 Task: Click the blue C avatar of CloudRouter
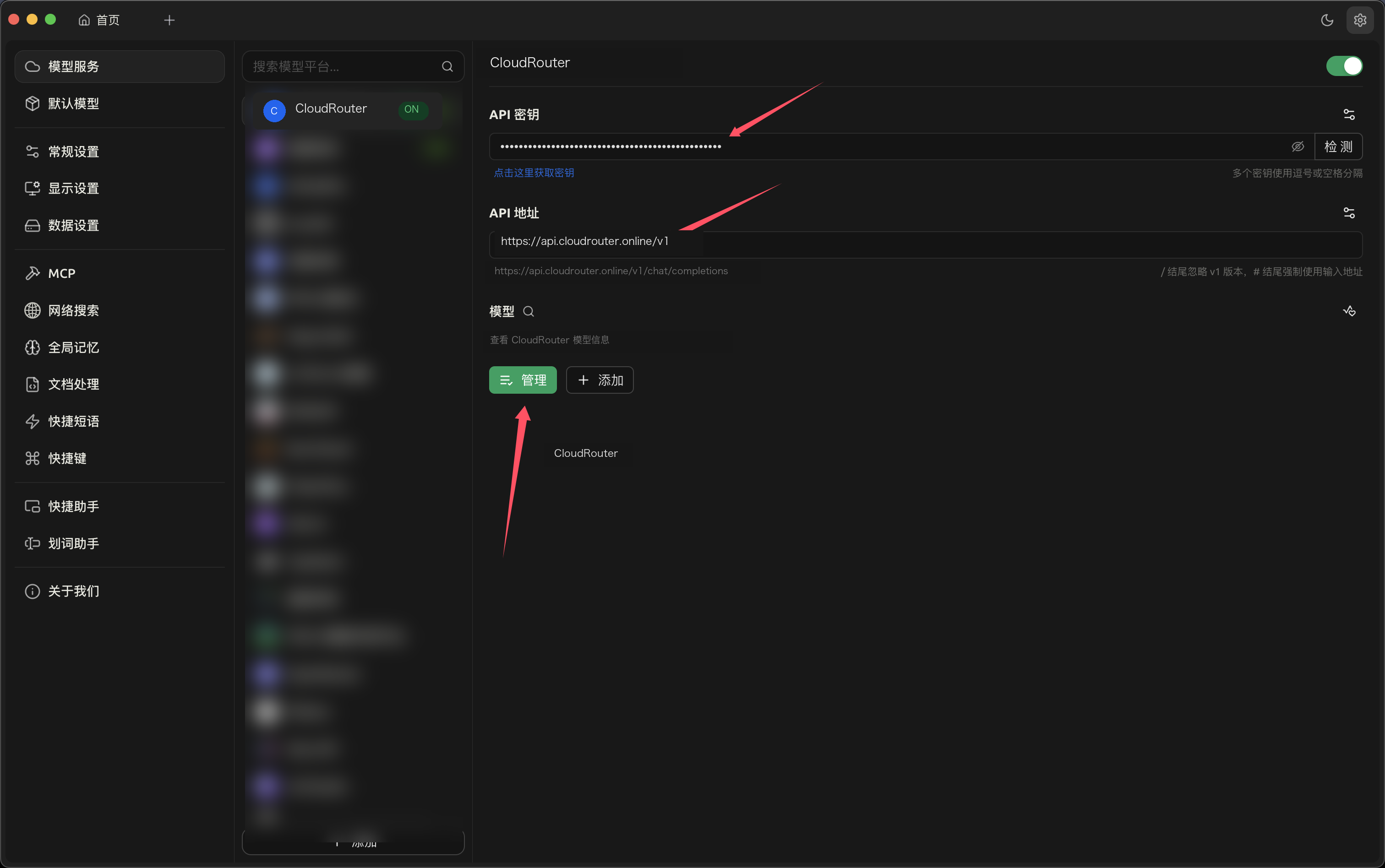(274, 110)
